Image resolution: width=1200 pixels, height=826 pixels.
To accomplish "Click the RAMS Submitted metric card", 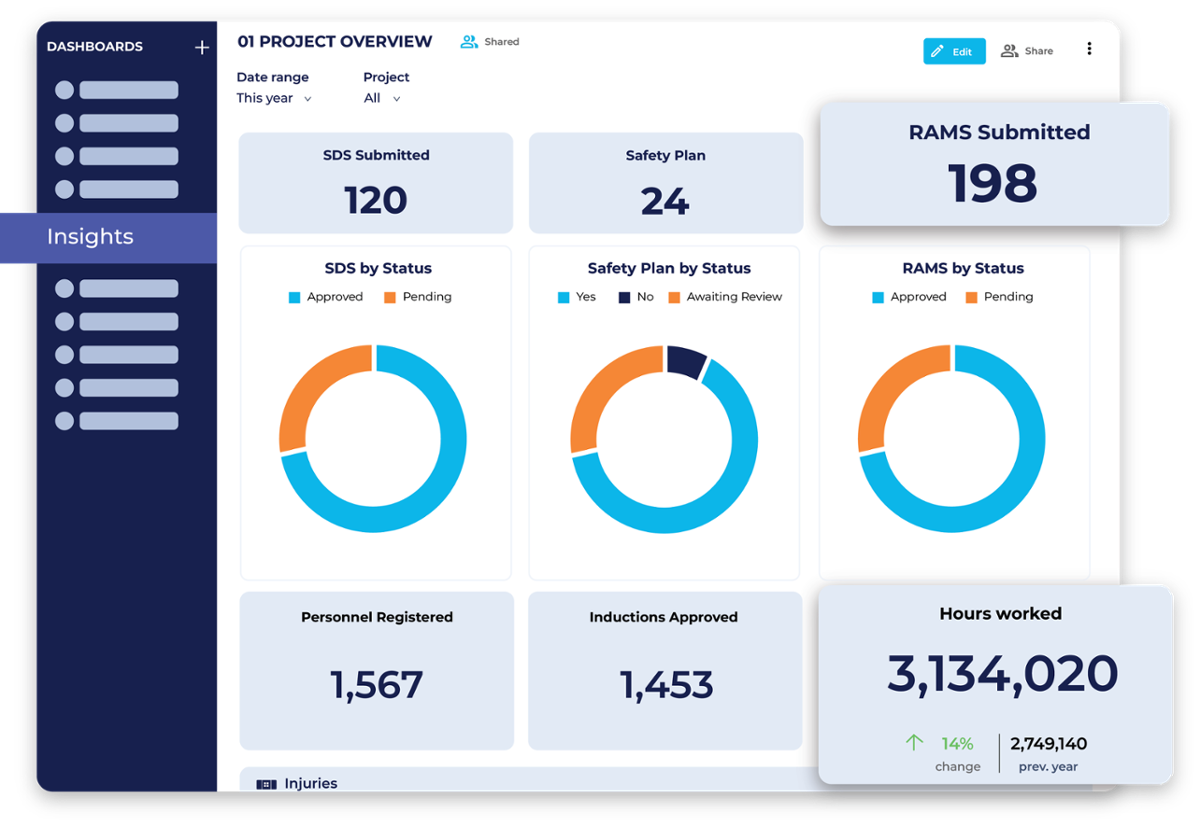I will tap(994, 163).
